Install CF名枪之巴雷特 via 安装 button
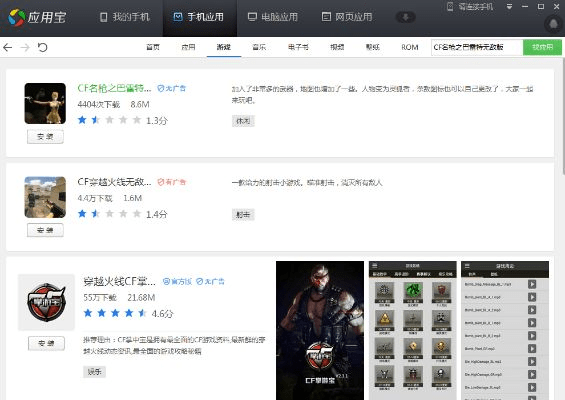Image resolution: width=565 pixels, height=400 pixels. coord(45,137)
